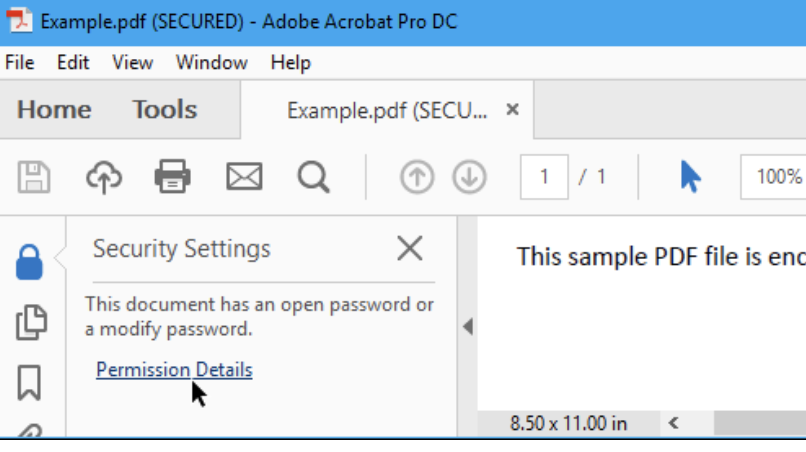Switch to the Tools tab
This screenshot has height=452, width=806.
[x=164, y=110]
